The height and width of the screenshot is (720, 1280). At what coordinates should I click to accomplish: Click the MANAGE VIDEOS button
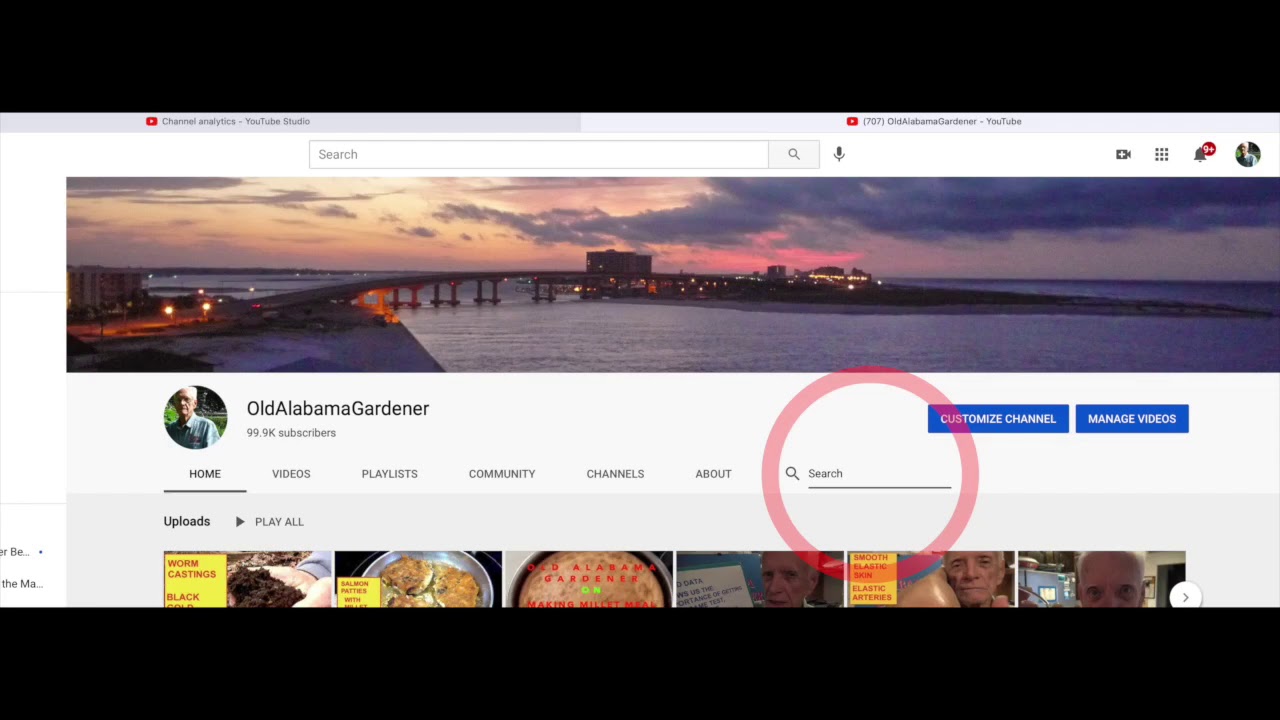(x=1132, y=419)
